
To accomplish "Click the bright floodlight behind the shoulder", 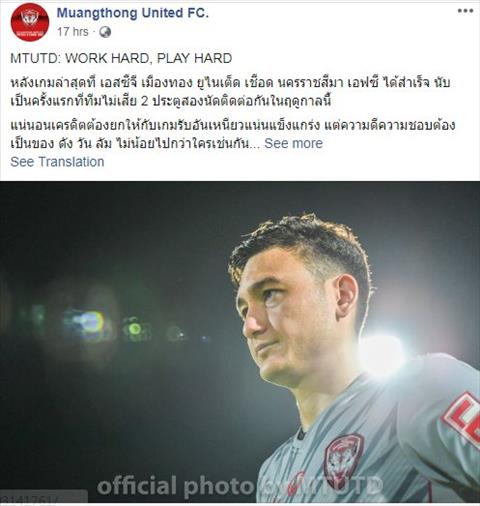I will (382, 355).
